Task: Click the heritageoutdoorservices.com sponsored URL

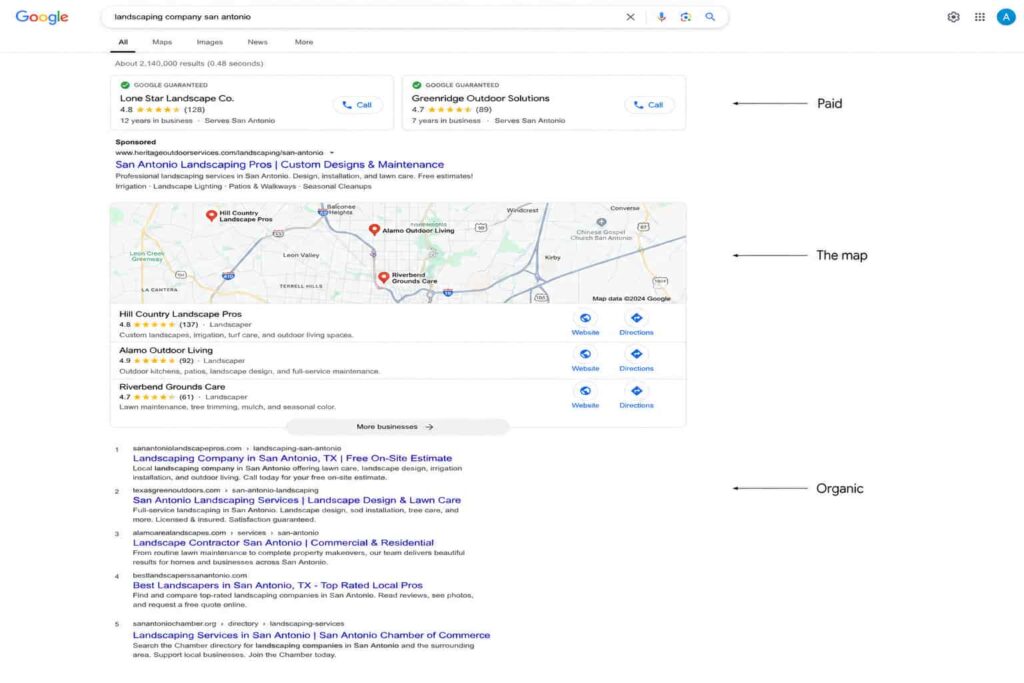Action: (219, 153)
